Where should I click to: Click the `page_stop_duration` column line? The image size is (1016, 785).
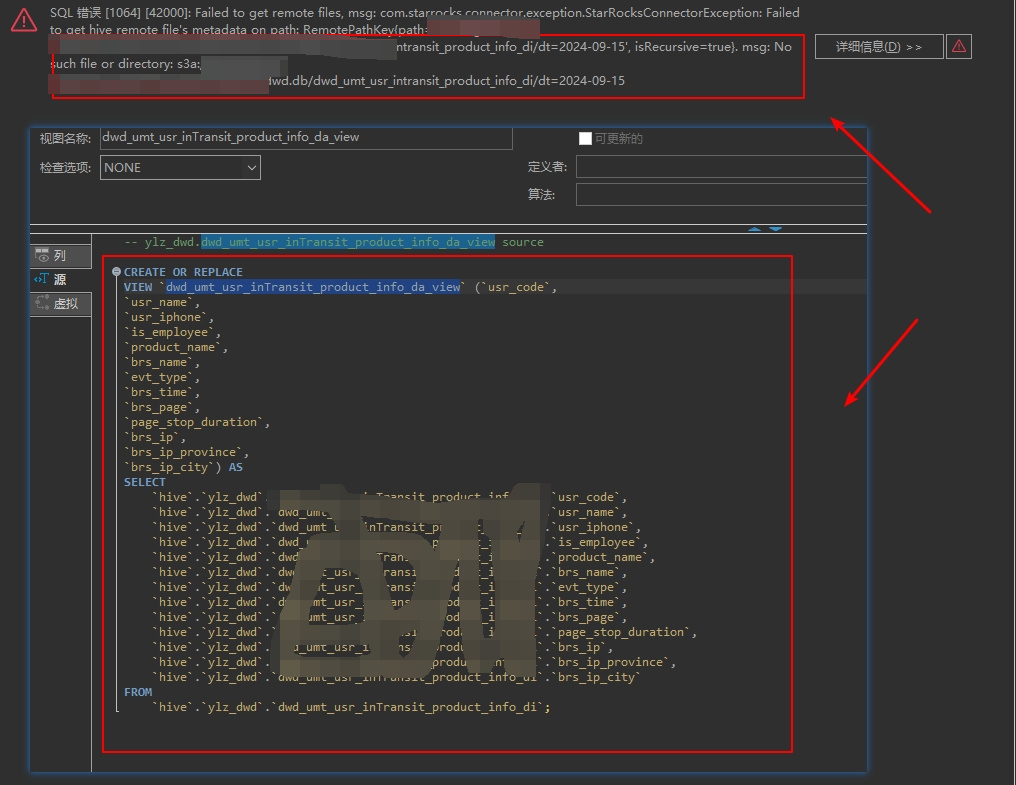(196, 422)
